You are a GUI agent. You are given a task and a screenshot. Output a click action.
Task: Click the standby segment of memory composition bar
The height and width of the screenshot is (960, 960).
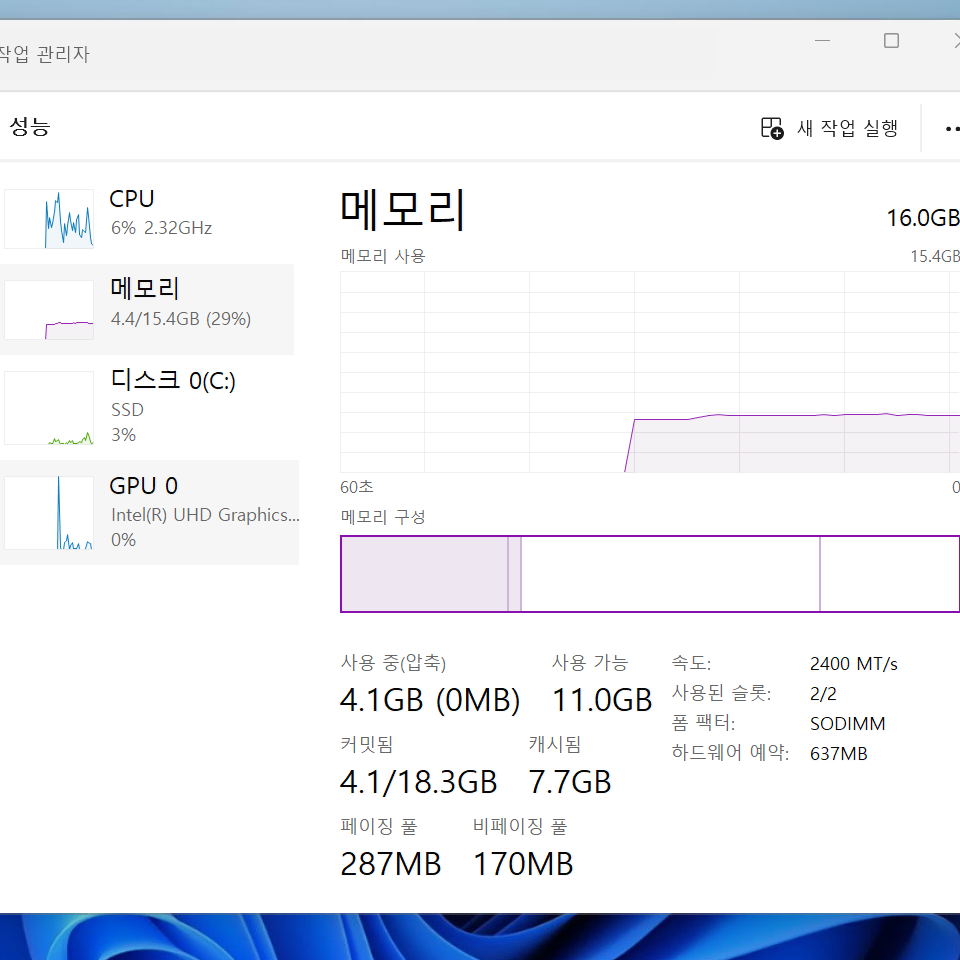click(x=670, y=574)
